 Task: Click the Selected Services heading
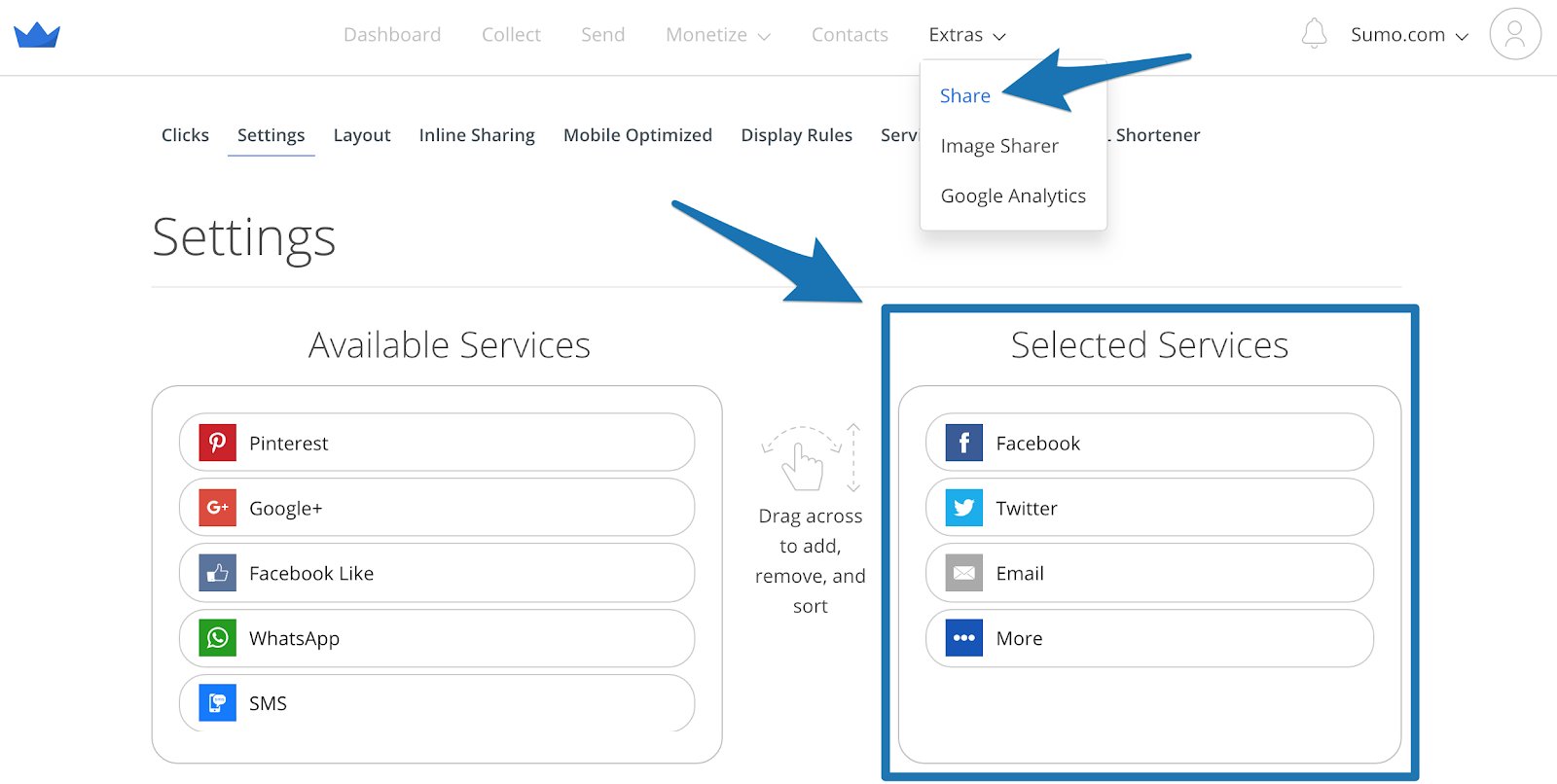click(1149, 345)
